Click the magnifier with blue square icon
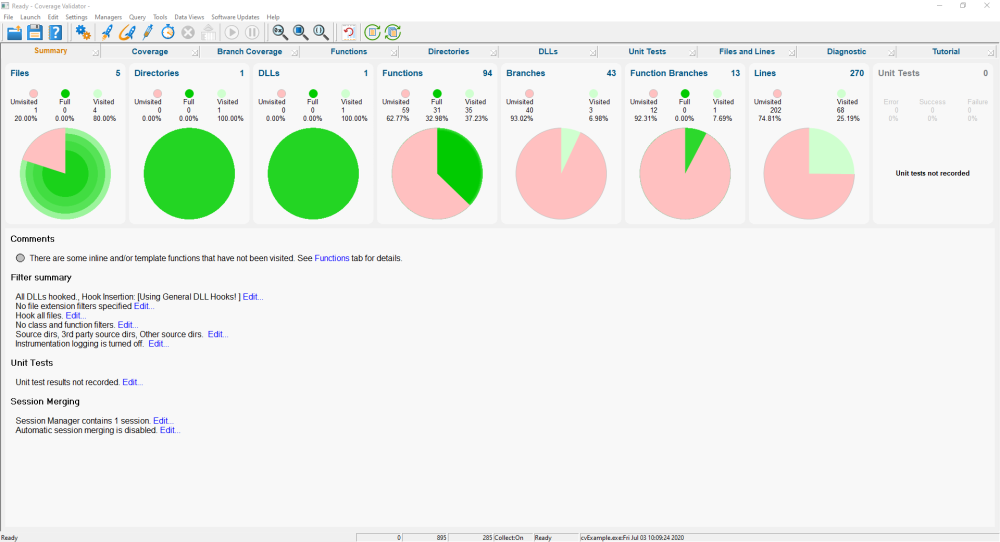 pyautogui.click(x=300, y=33)
